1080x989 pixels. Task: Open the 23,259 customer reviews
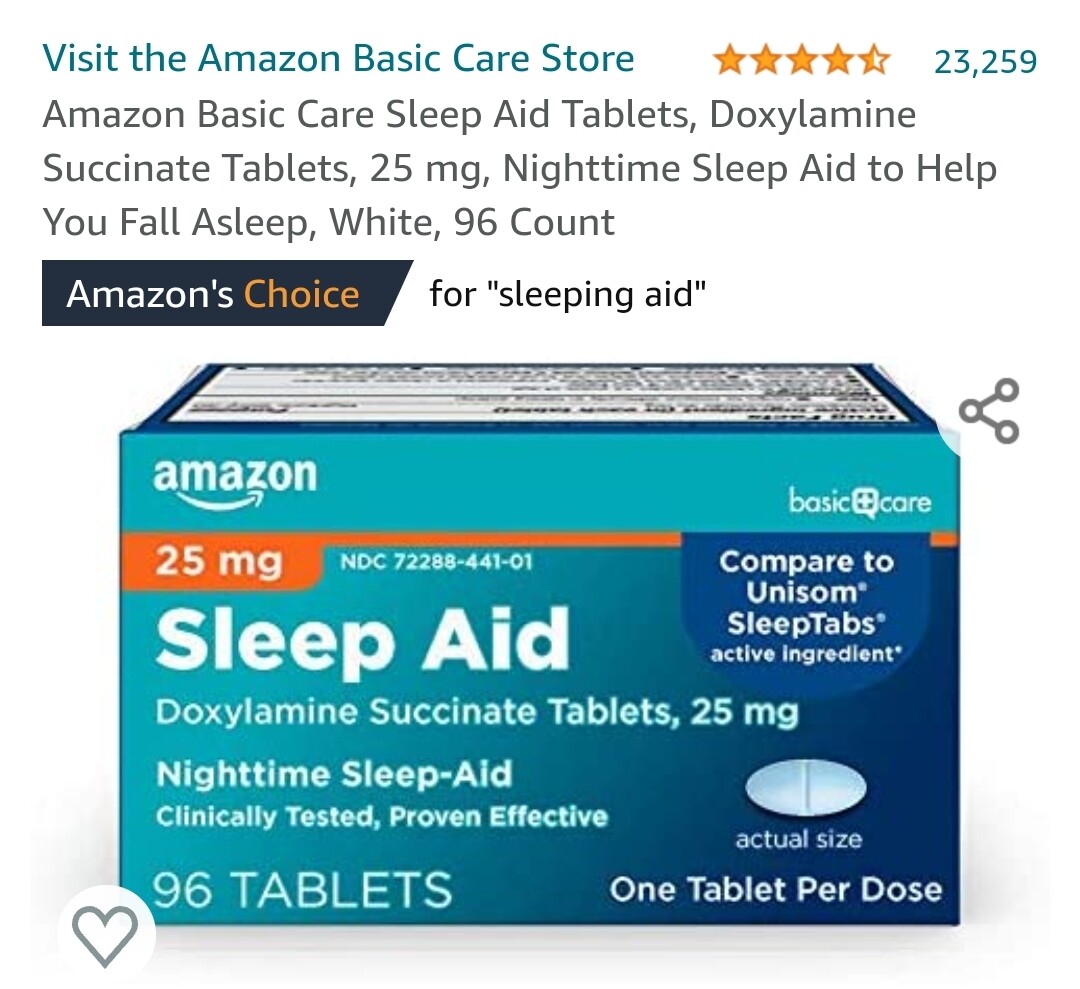pyautogui.click(x=985, y=61)
